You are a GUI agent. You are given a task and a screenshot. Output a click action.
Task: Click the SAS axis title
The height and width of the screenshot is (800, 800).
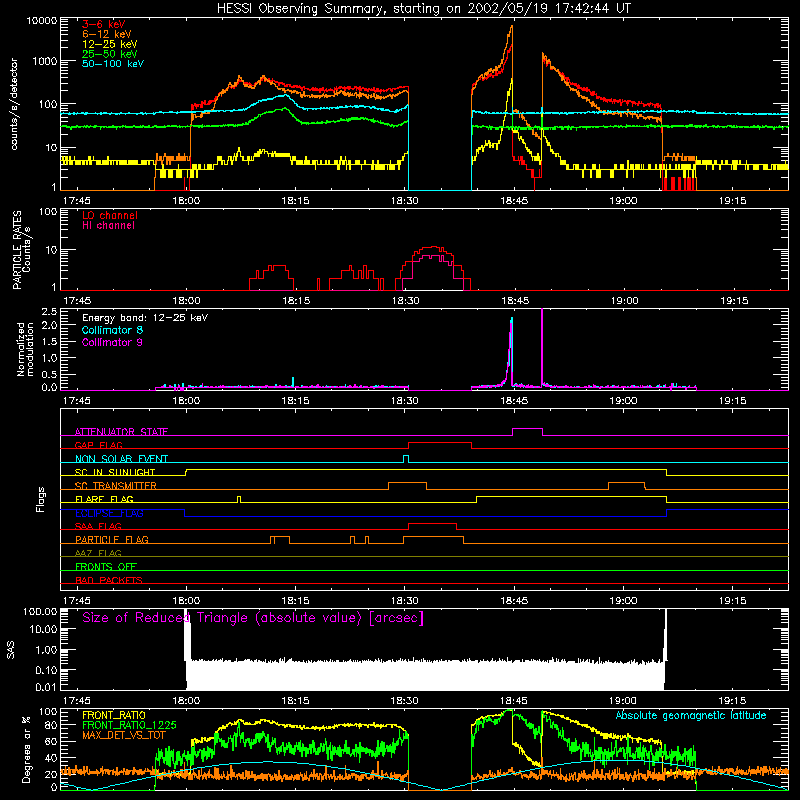[x=10, y=650]
